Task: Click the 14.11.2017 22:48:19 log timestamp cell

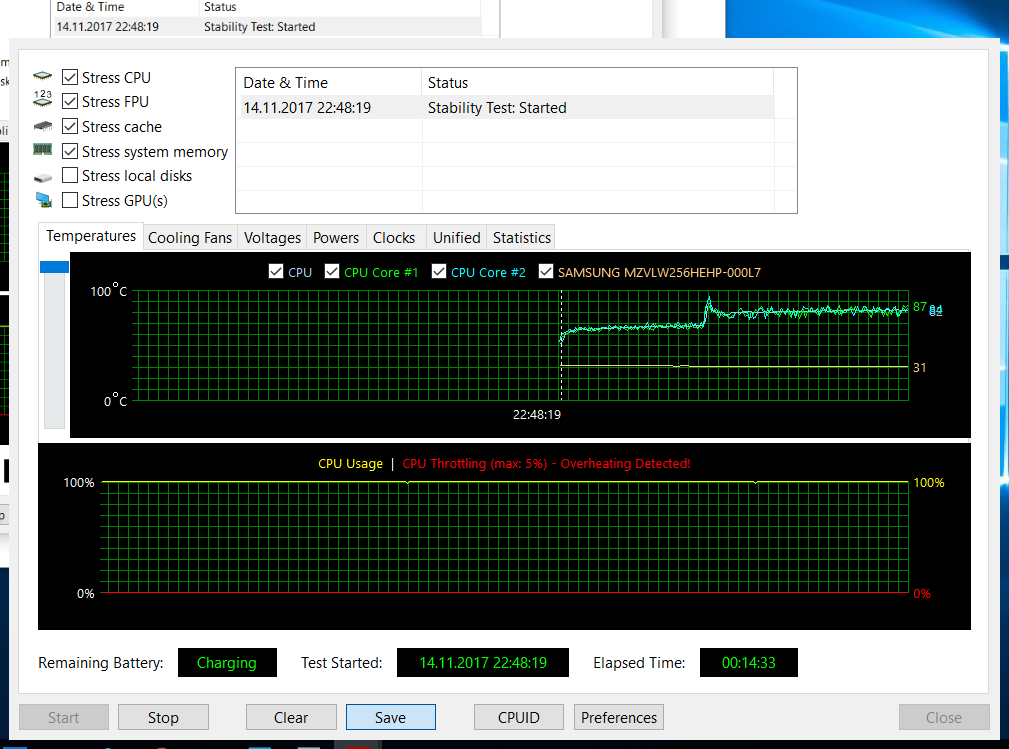Action: point(307,107)
